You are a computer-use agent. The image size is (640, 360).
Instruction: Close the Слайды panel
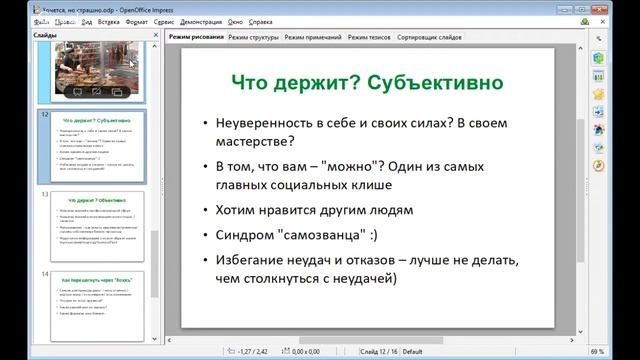click(x=156, y=35)
